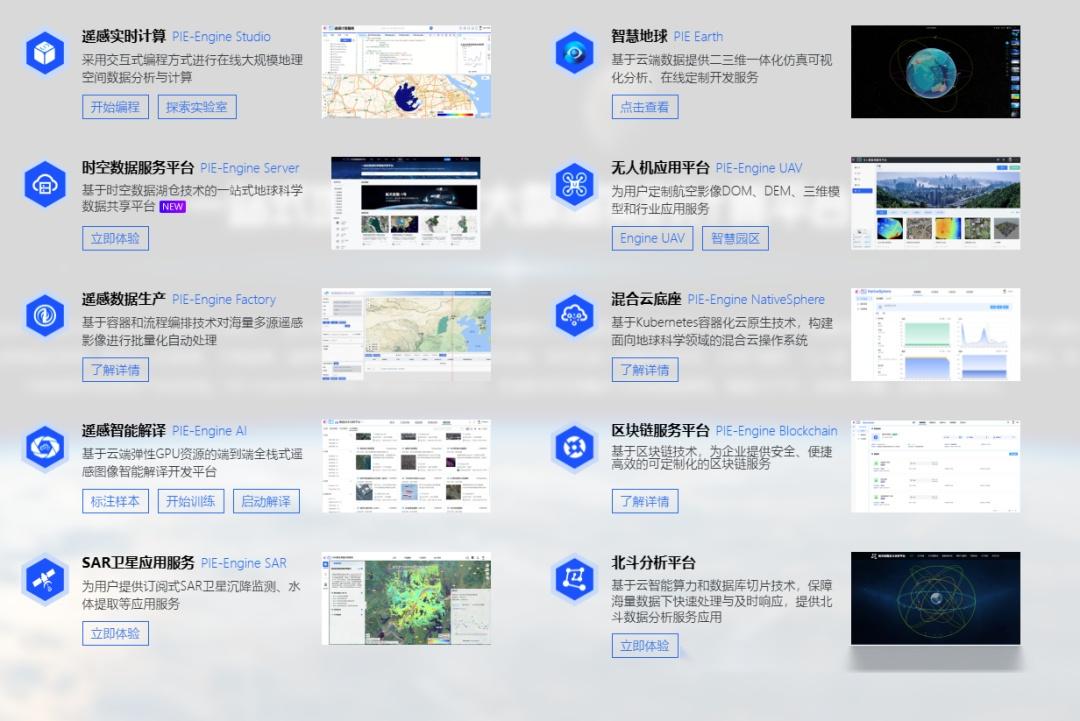Select the PIE-Engine Server cloud icon
The height and width of the screenshot is (721, 1080).
tap(44, 185)
